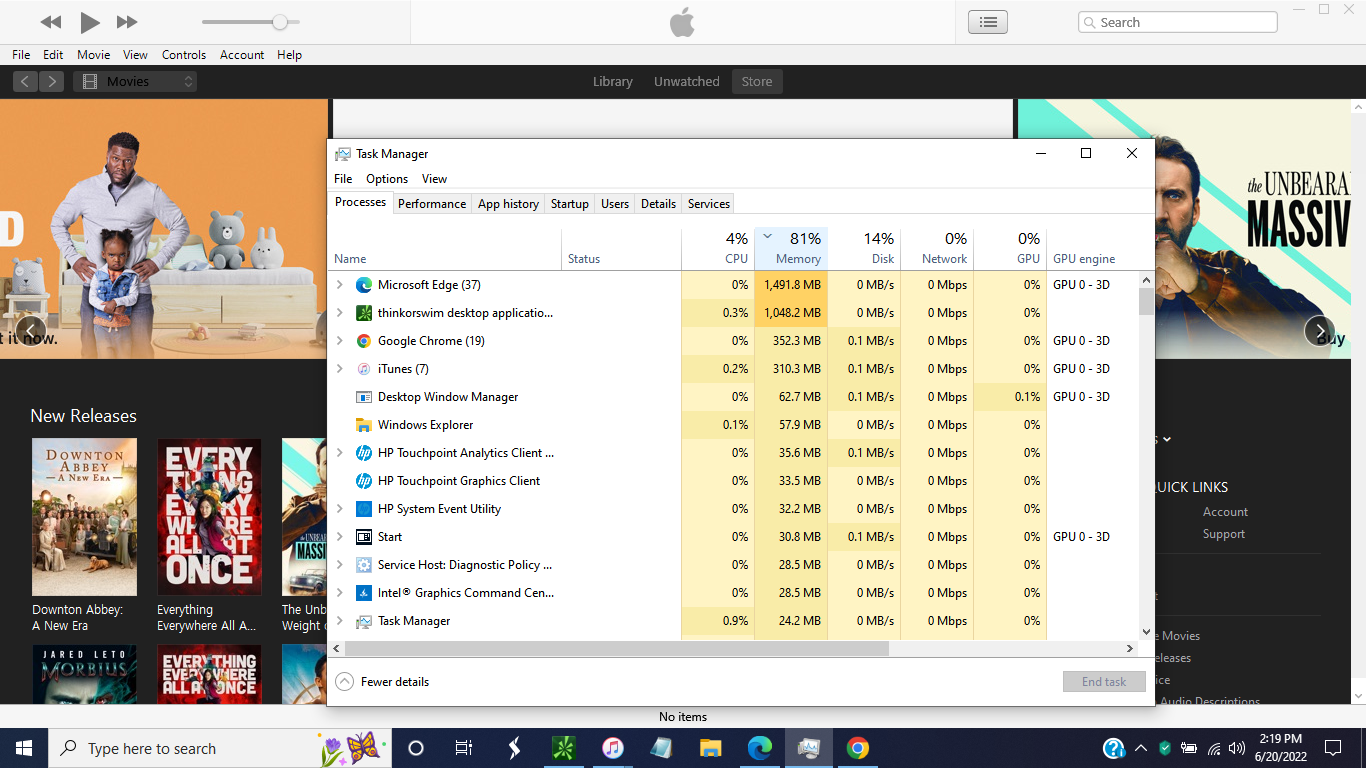Switch to Performance tab in Task Manager
The image size is (1366, 768).
432,204
